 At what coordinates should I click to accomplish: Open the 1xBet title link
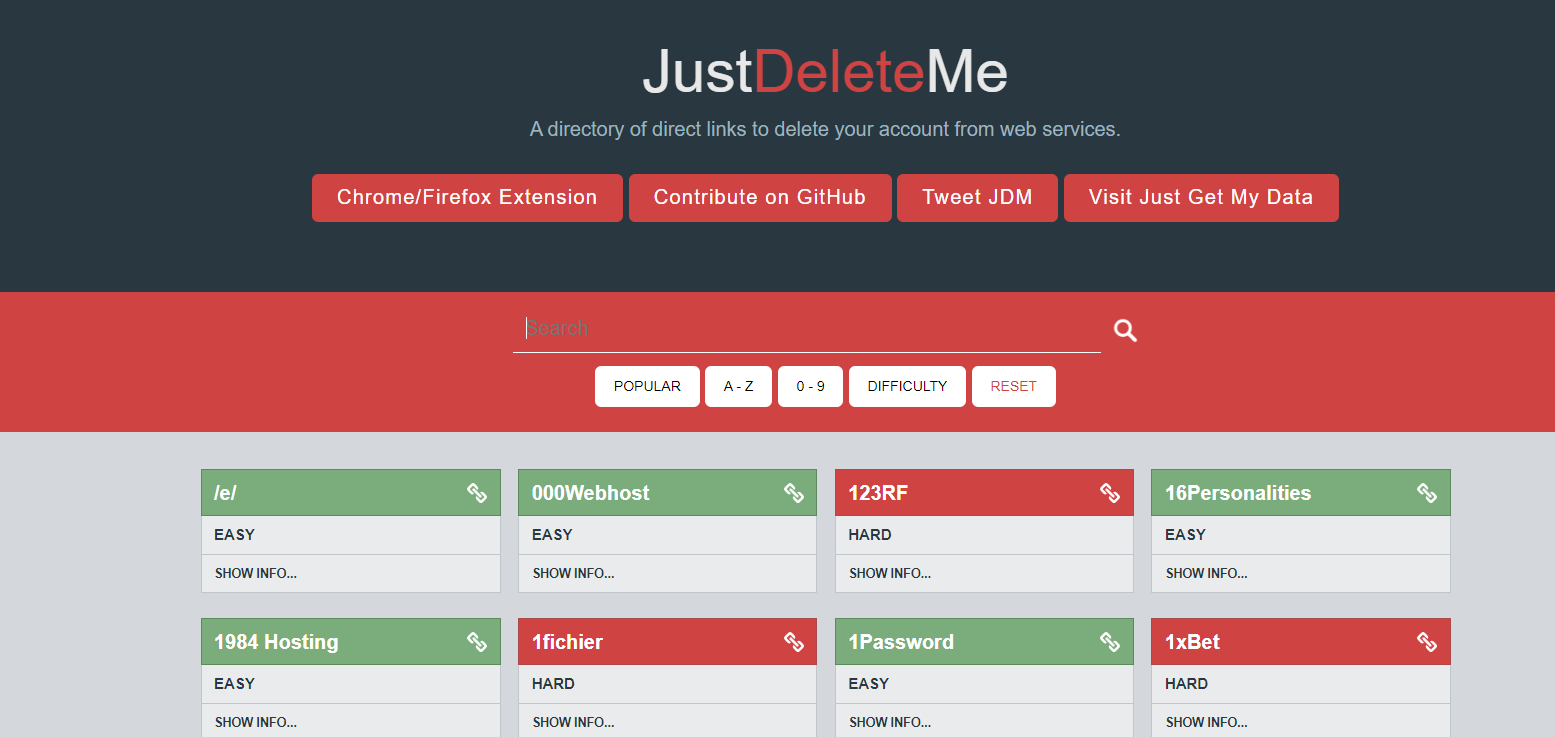click(1193, 642)
